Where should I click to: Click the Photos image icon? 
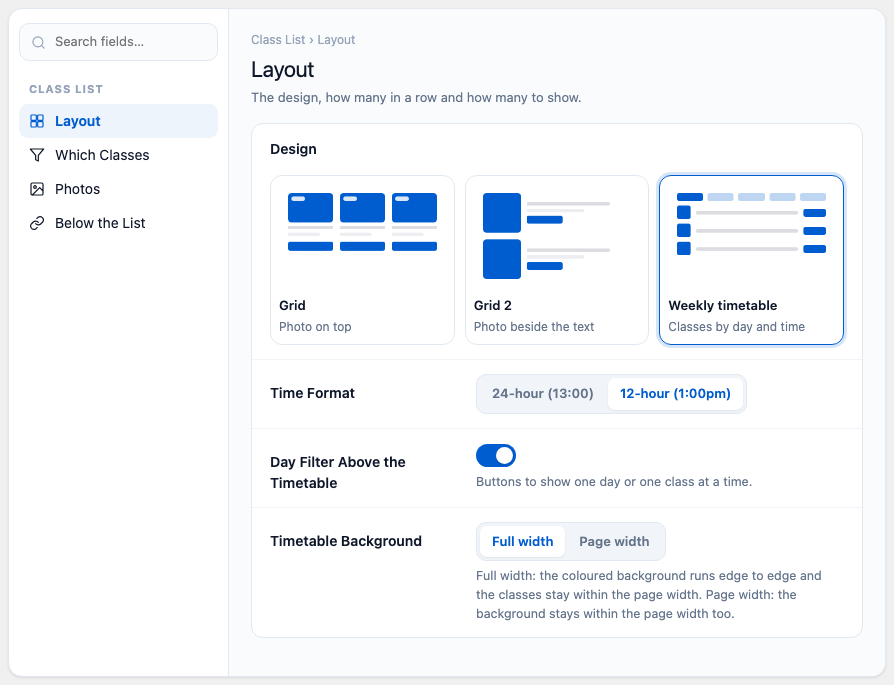point(37,189)
